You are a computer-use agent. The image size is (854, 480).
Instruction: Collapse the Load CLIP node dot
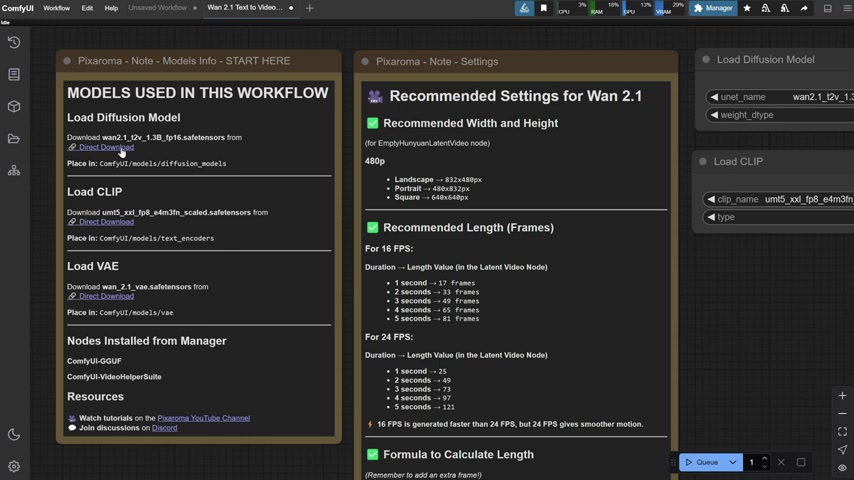703,161
